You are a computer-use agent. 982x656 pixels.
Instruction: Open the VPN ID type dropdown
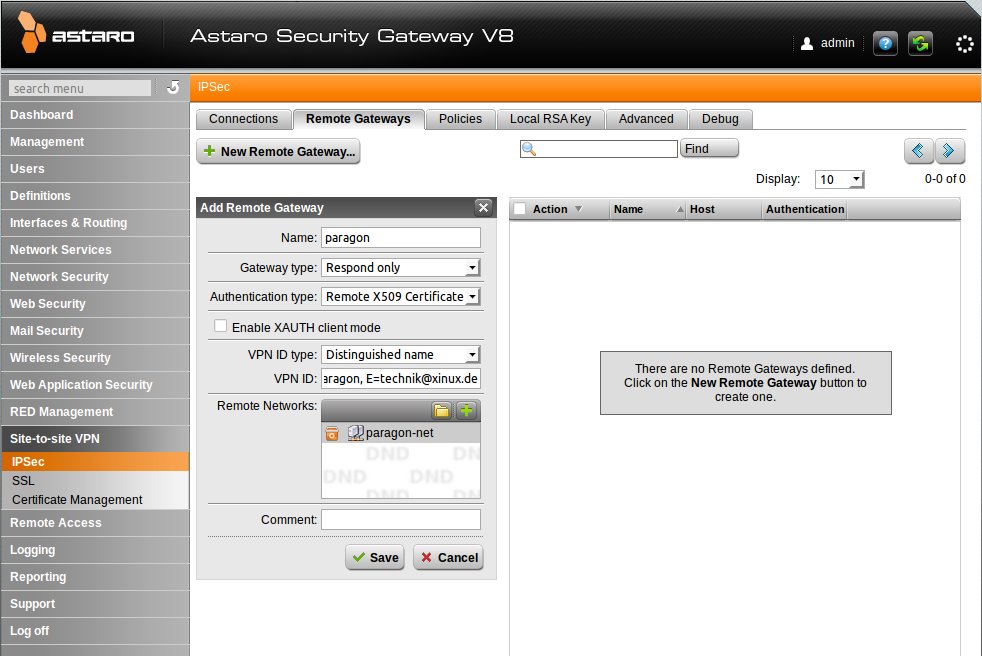pos(401,355)
